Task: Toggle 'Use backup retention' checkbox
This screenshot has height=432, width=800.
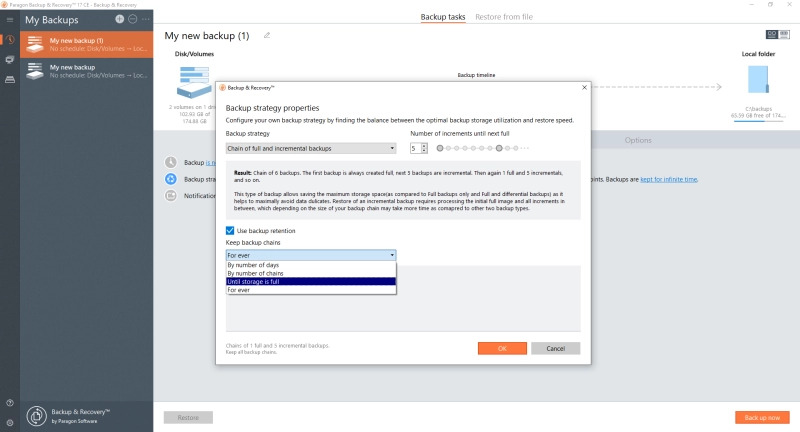Action: (230, 231)
